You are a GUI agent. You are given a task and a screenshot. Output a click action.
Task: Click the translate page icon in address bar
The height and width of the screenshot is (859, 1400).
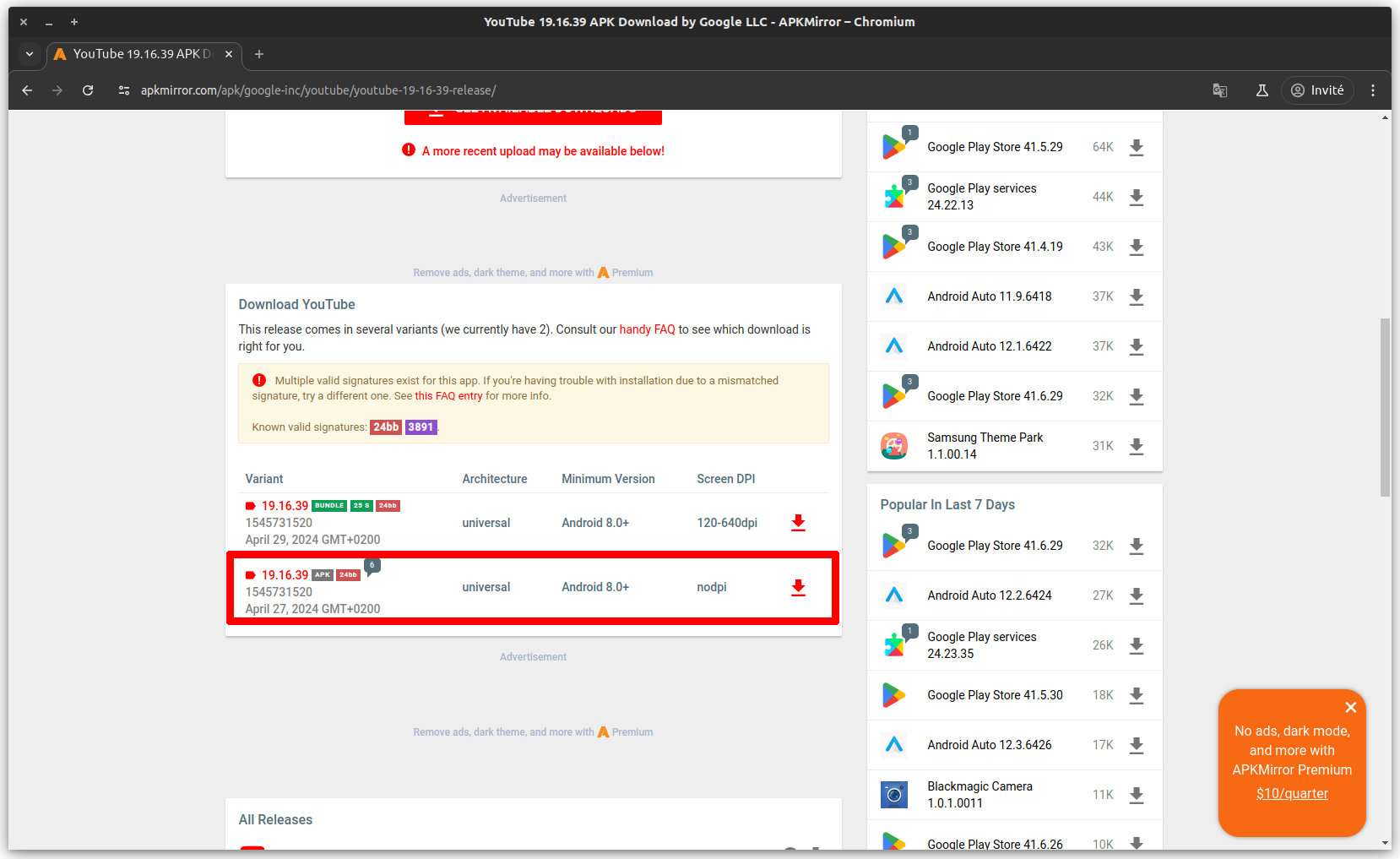tap(1220, 90)
